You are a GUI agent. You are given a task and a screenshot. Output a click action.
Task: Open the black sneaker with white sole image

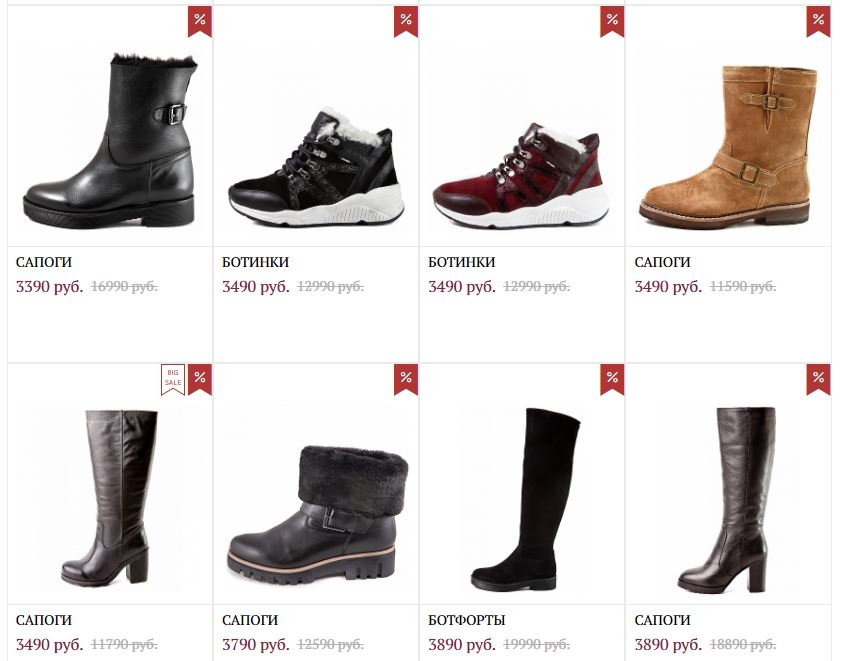(316, 166)
